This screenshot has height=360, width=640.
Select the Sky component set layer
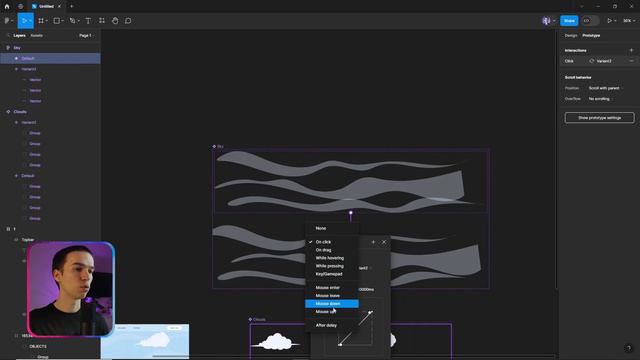pyautogui.click(x=50, y=48)
